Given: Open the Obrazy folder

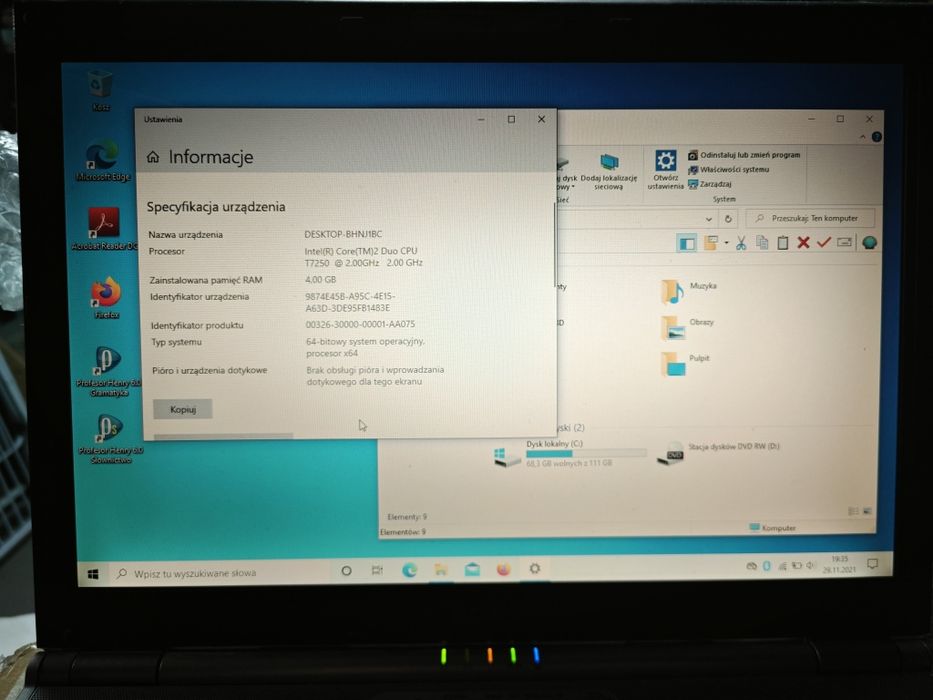Looking at the screenshot, I should click(x=687, y=327).
